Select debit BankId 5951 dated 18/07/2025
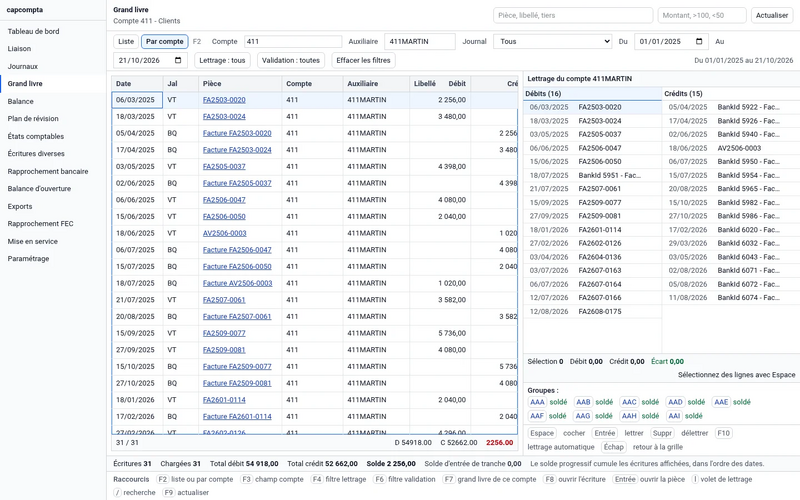The width and height of the screenshot is (800, 500). click(x=592, y=175)
